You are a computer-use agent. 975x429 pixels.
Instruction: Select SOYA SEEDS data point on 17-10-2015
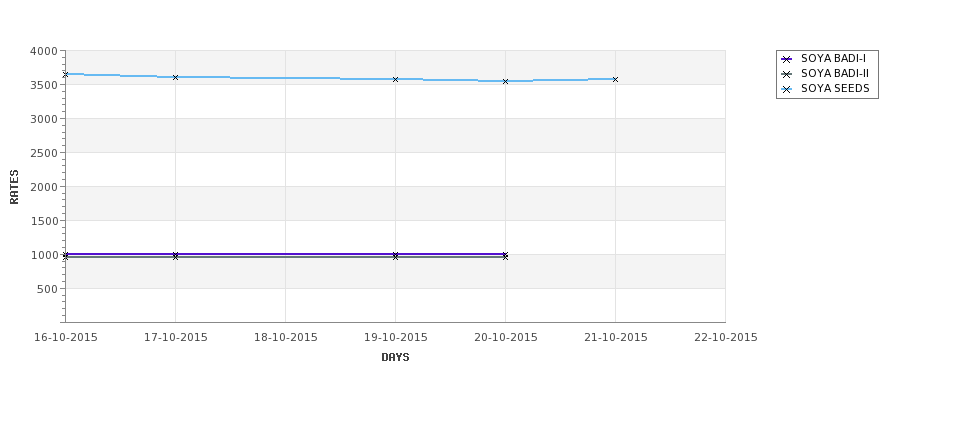pos(176,77)
